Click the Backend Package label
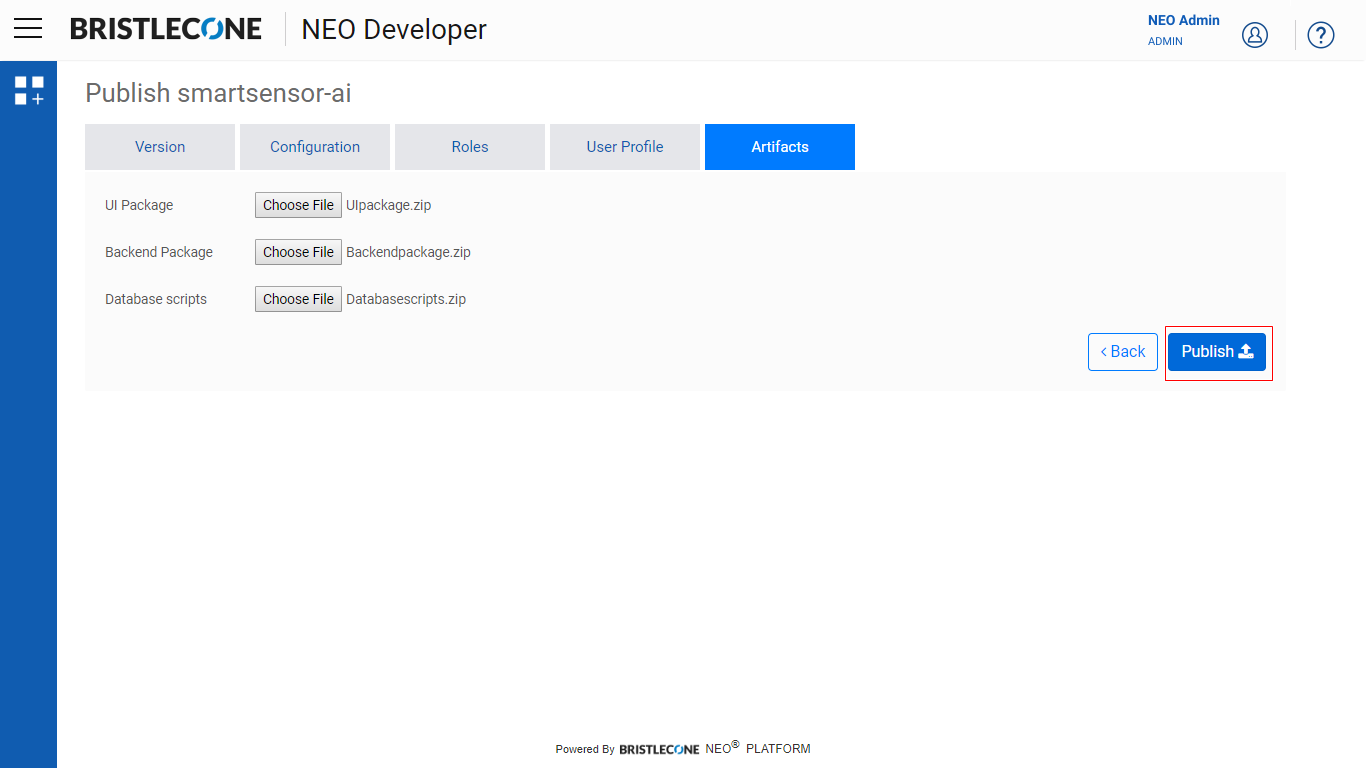Image resolution: width=1366 pixels, height=768 pixels. (x=159, y=252)
